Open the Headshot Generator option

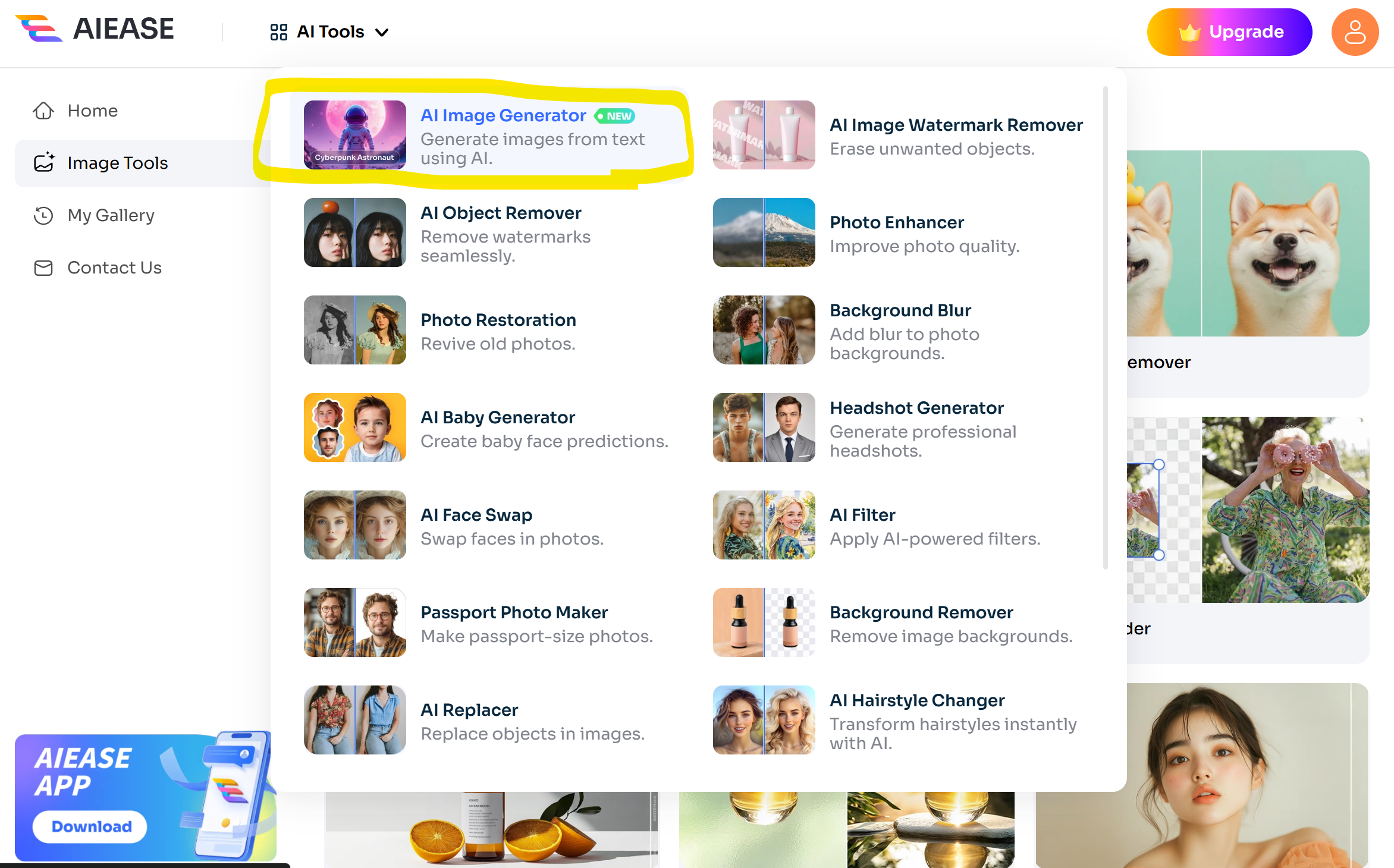(x=916, y=408)
